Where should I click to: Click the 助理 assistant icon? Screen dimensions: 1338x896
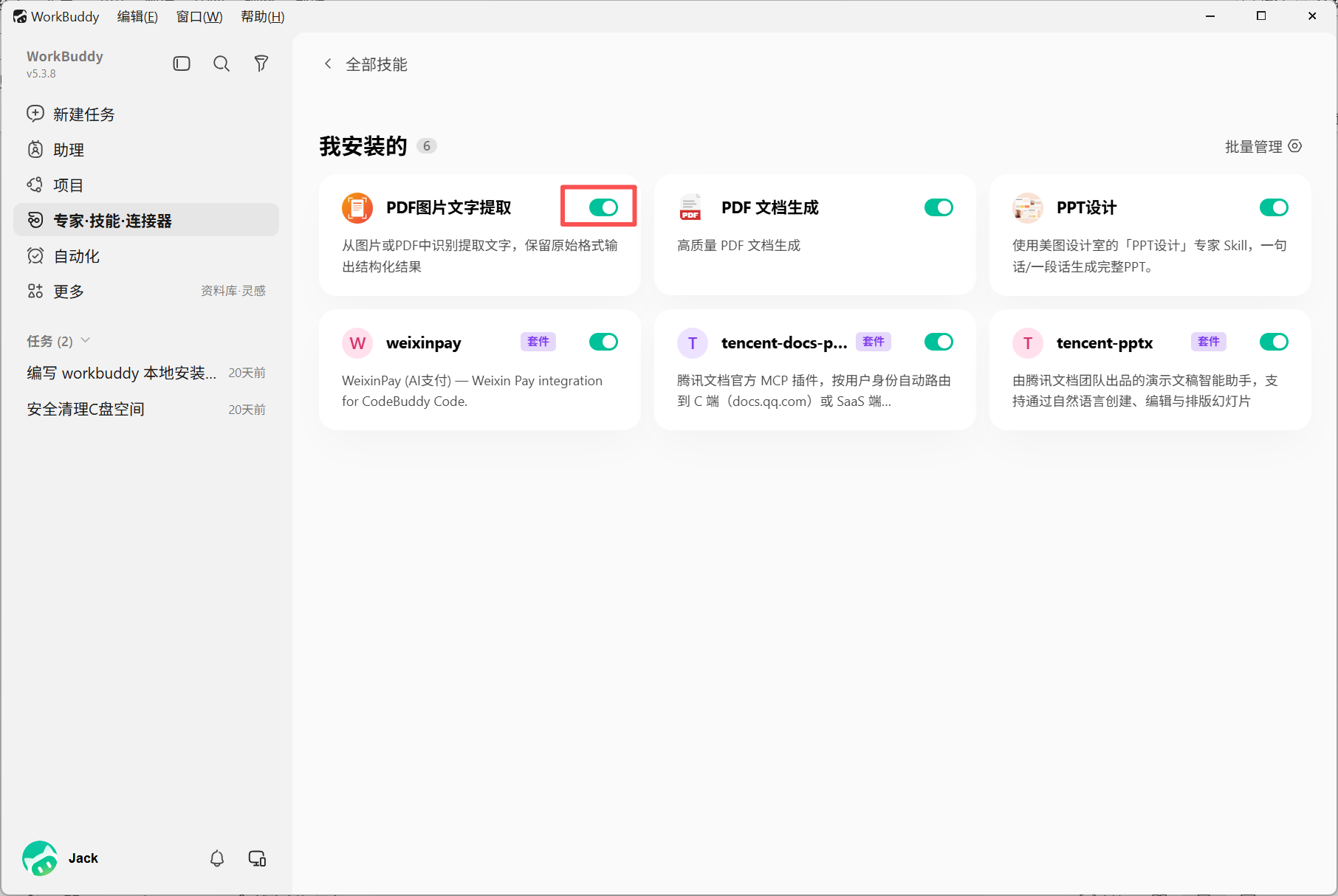(35, 149)
